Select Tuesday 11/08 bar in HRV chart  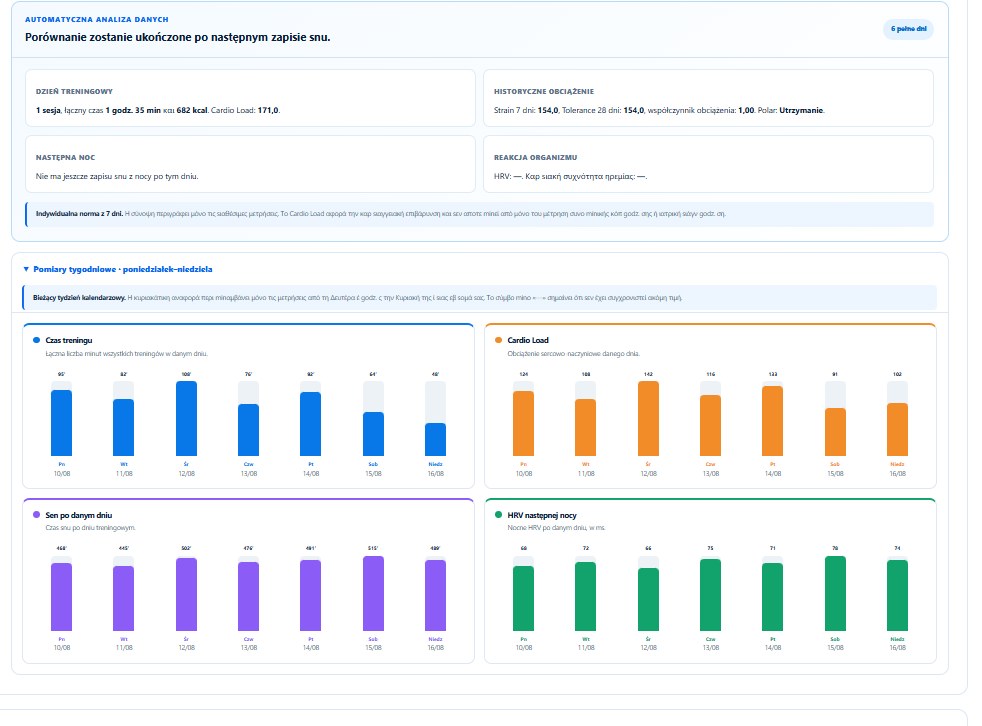(586, 596)
